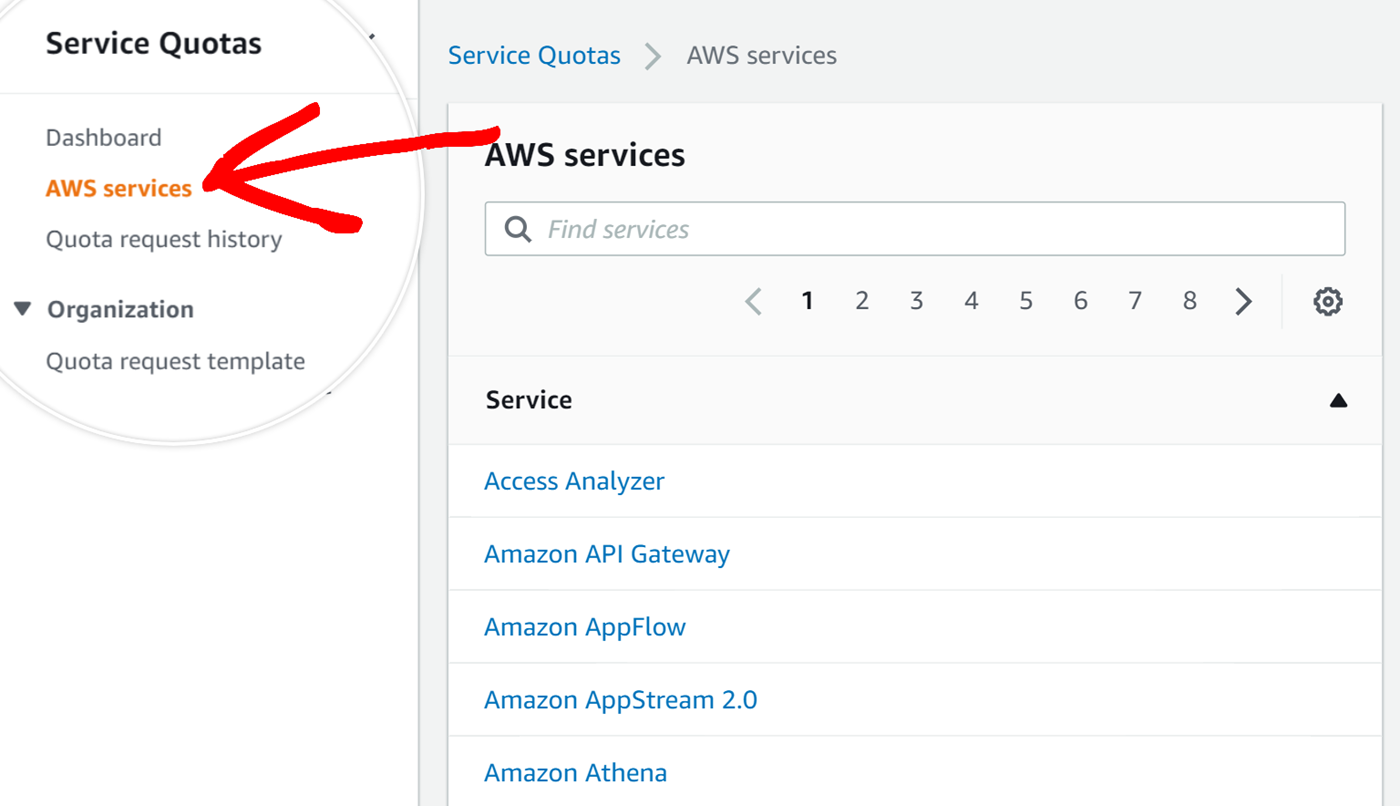Open the Access Analyzer service page
The height and width of the screenshot is (806, 1400).
click(574, 481)
